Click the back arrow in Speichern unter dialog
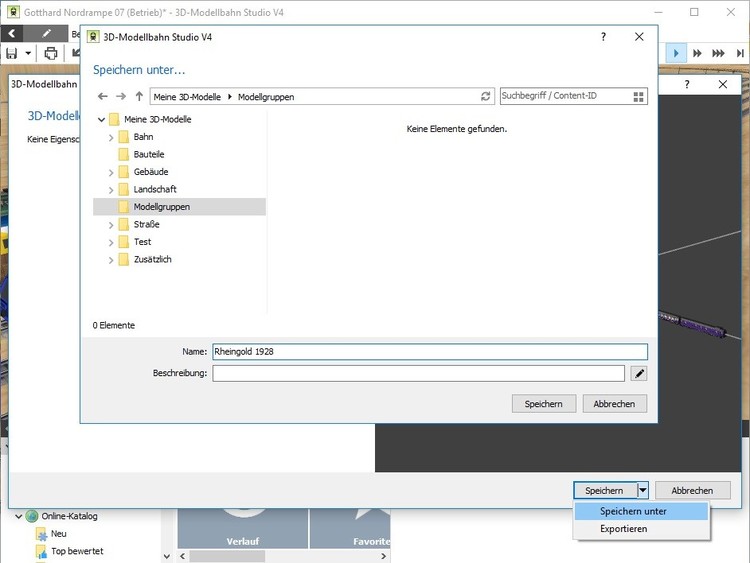 pyautogui.click(x=102, y=96)
